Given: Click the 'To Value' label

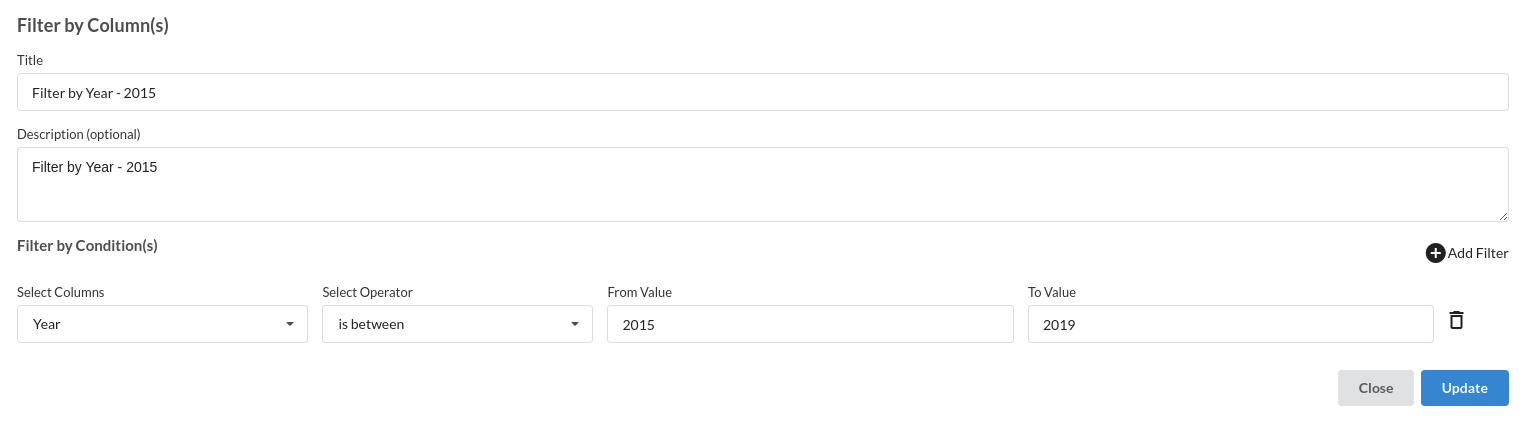Looking at the screenshot, I should [x=1051, y=292].
